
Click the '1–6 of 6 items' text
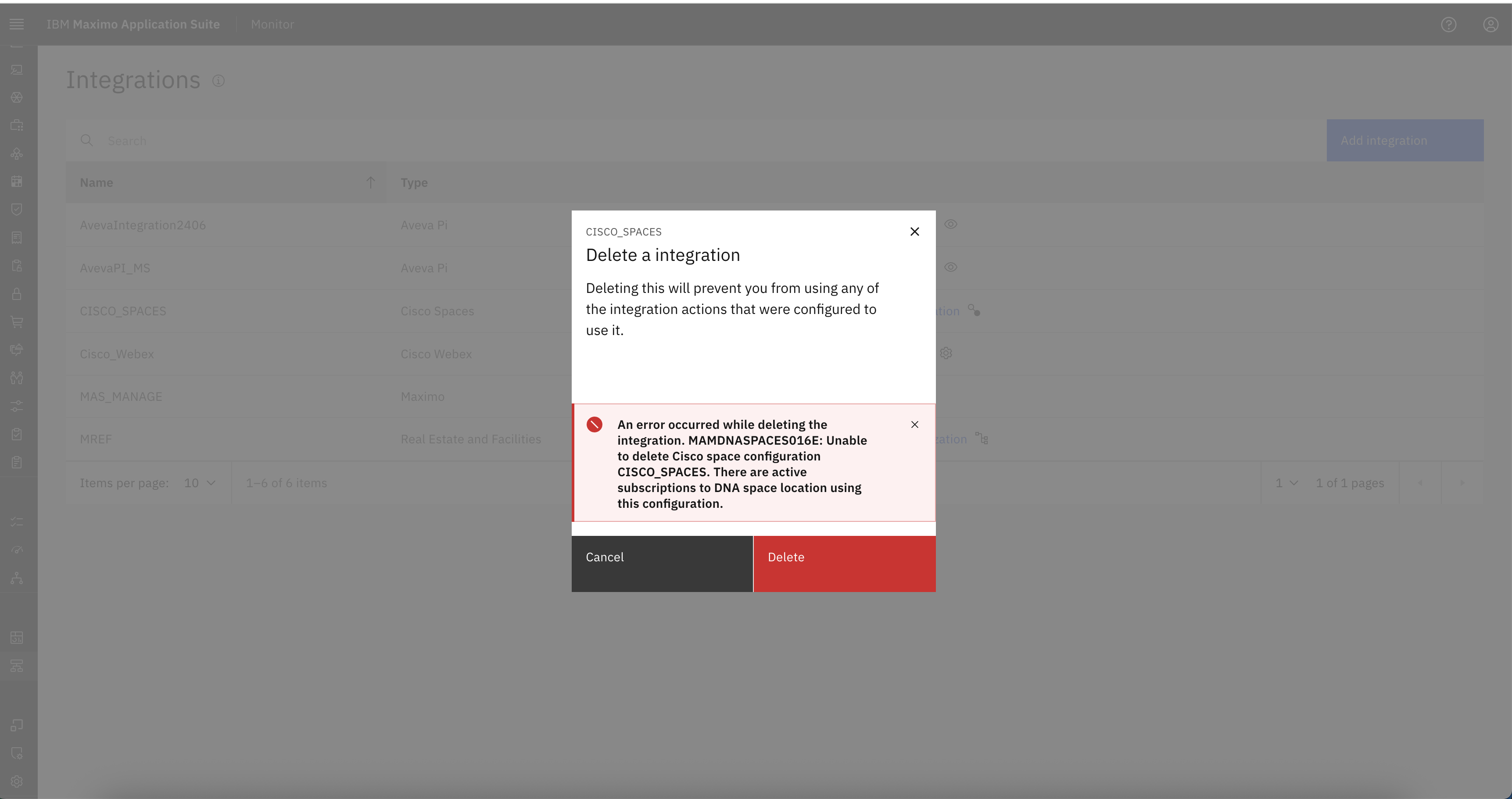click(287, 483)
